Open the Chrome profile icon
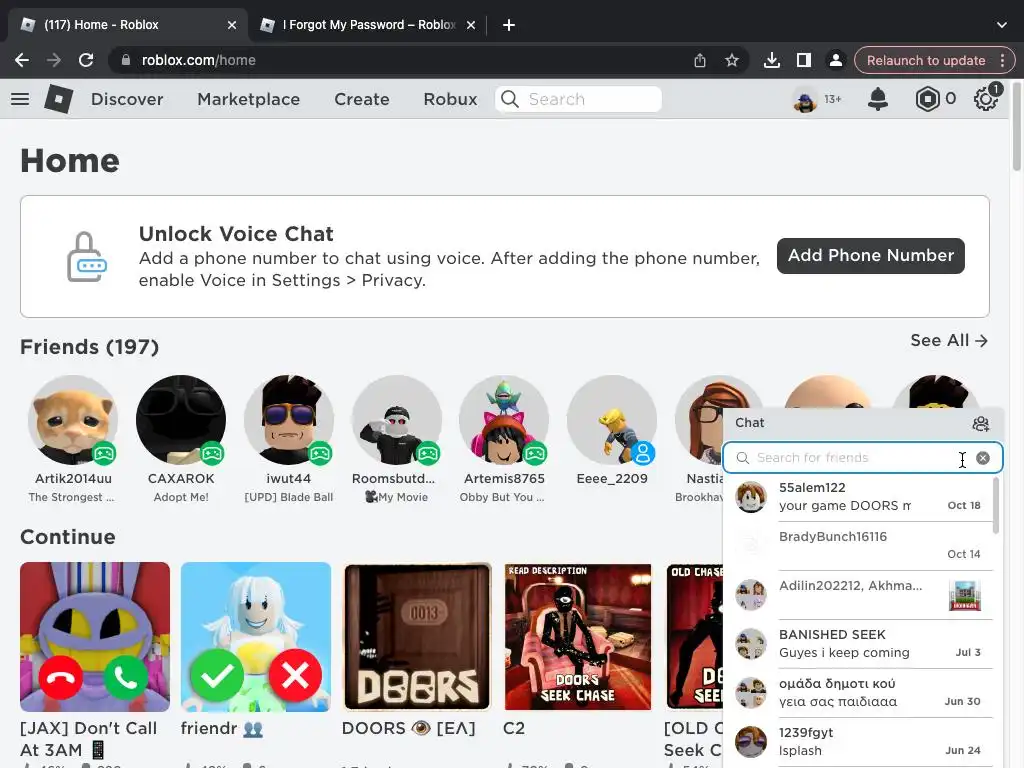 pos(835,61)
